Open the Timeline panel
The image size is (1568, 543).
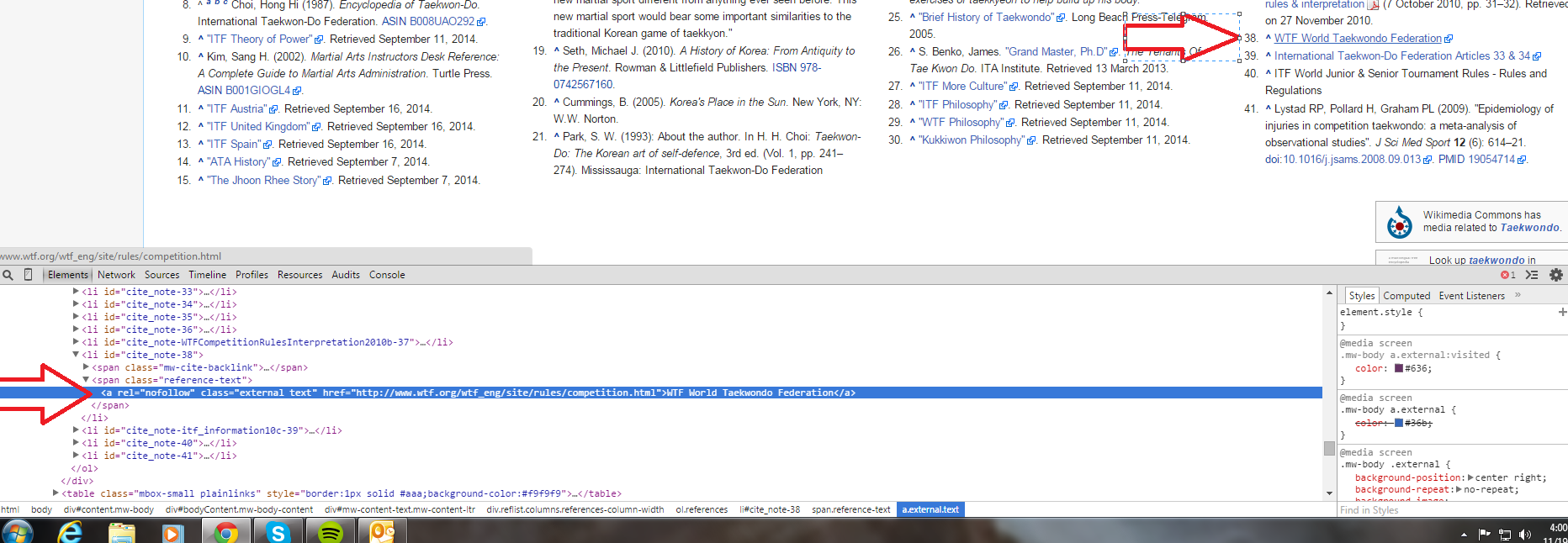[x=207, y=275]
